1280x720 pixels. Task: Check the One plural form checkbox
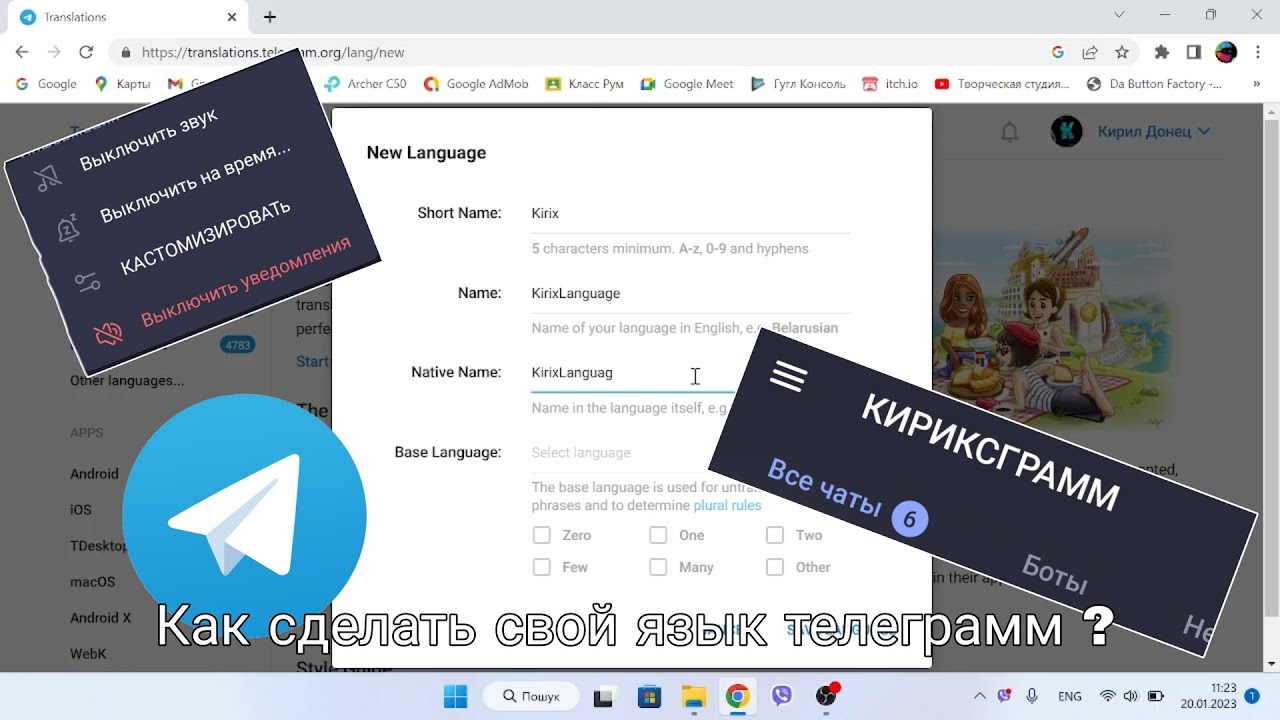(x=658, y=535)
